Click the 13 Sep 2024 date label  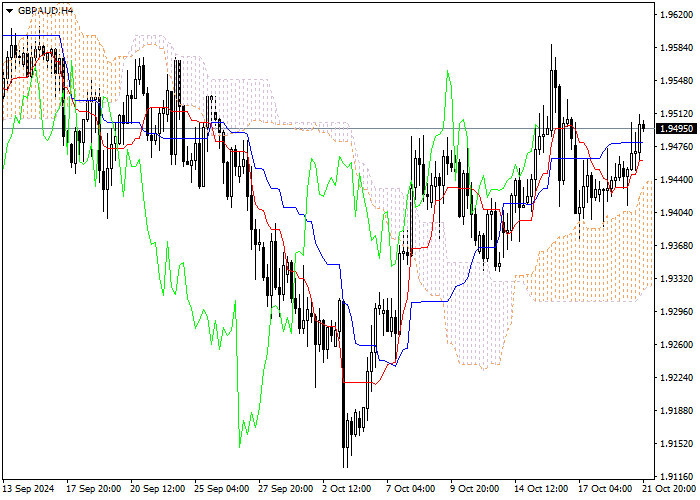[29, 489]
